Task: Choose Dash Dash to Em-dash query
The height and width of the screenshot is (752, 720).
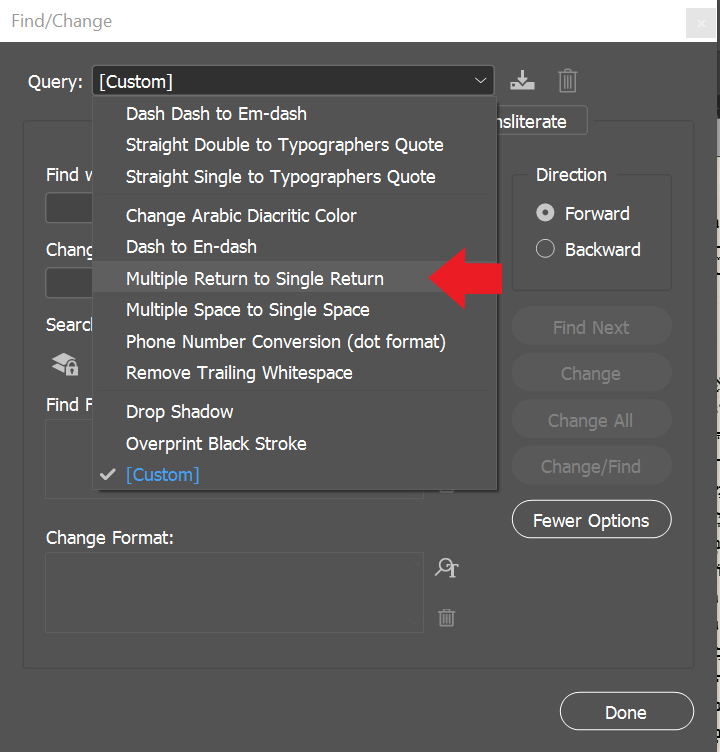Action: click(x=216, y=113)
